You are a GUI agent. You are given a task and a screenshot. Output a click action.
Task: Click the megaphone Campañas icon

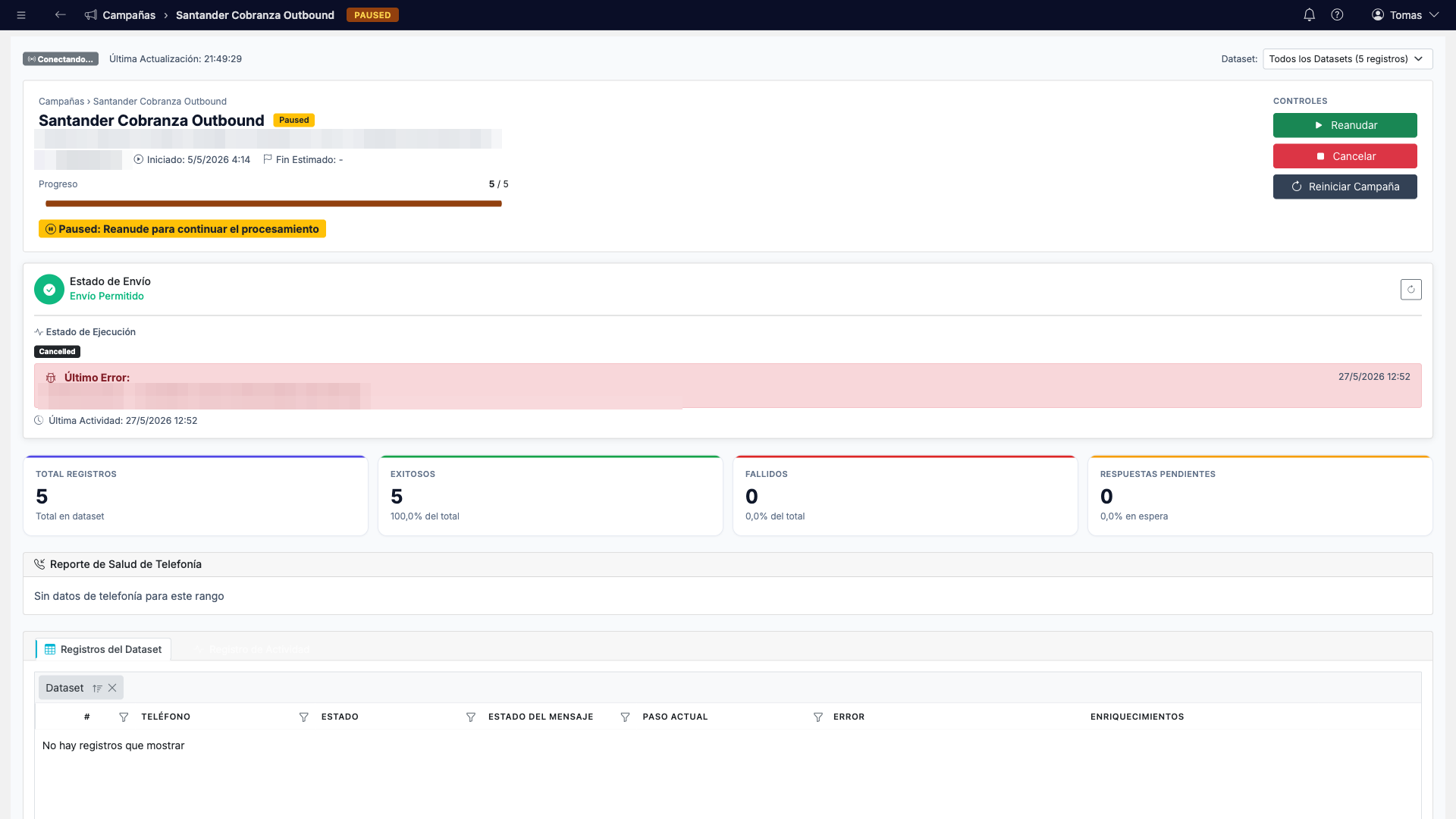(x=91, y=15)
